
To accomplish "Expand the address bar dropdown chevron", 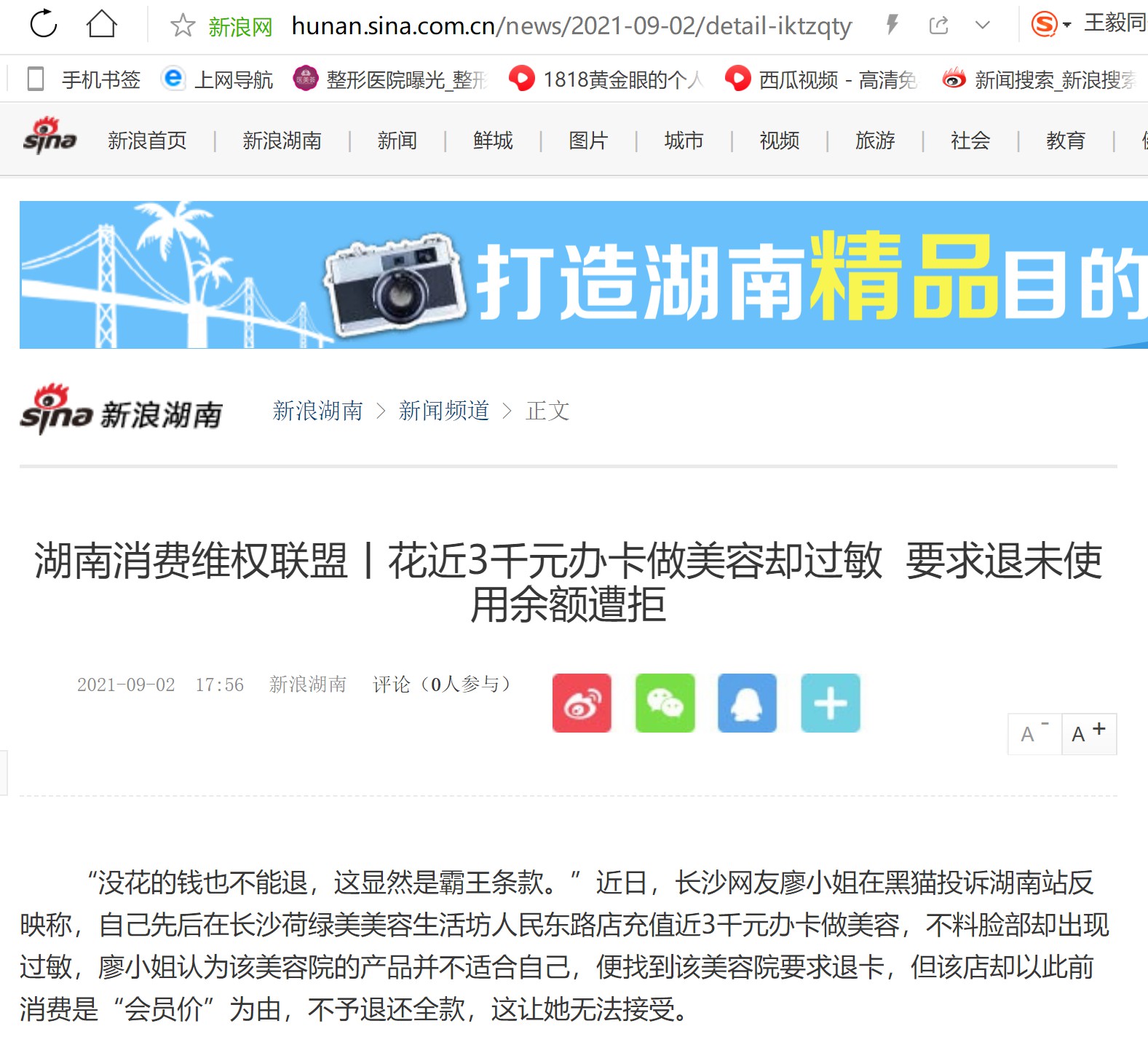I will pyautogui.click(x=983, y=25).
